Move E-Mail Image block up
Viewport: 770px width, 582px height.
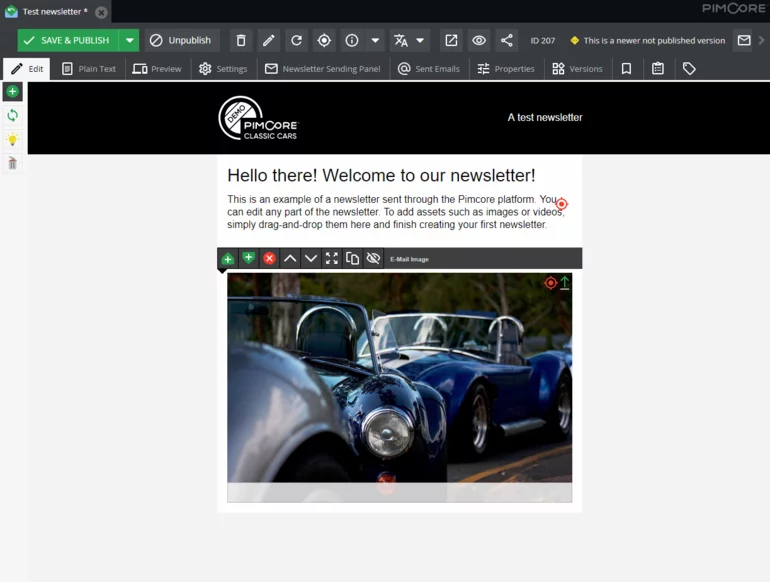(290, 258)
